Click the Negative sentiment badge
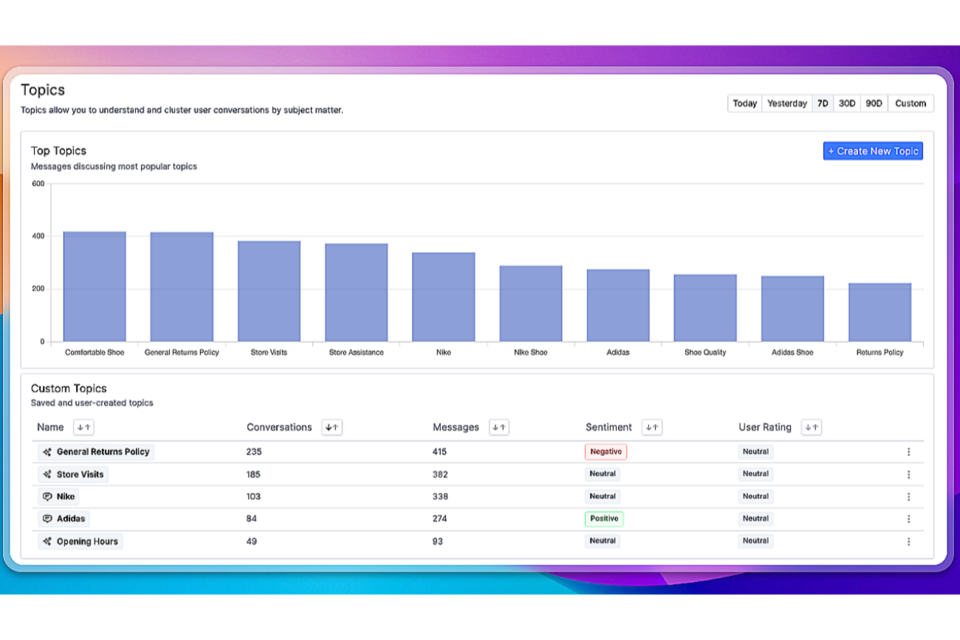 605,452
